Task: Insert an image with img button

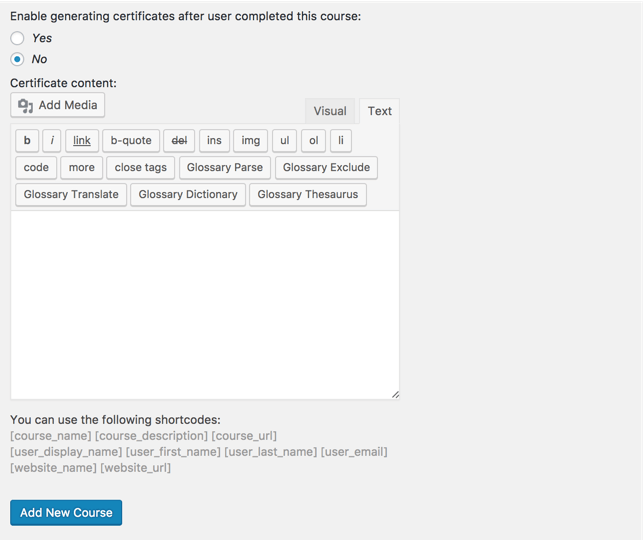Action: [251, 141]
